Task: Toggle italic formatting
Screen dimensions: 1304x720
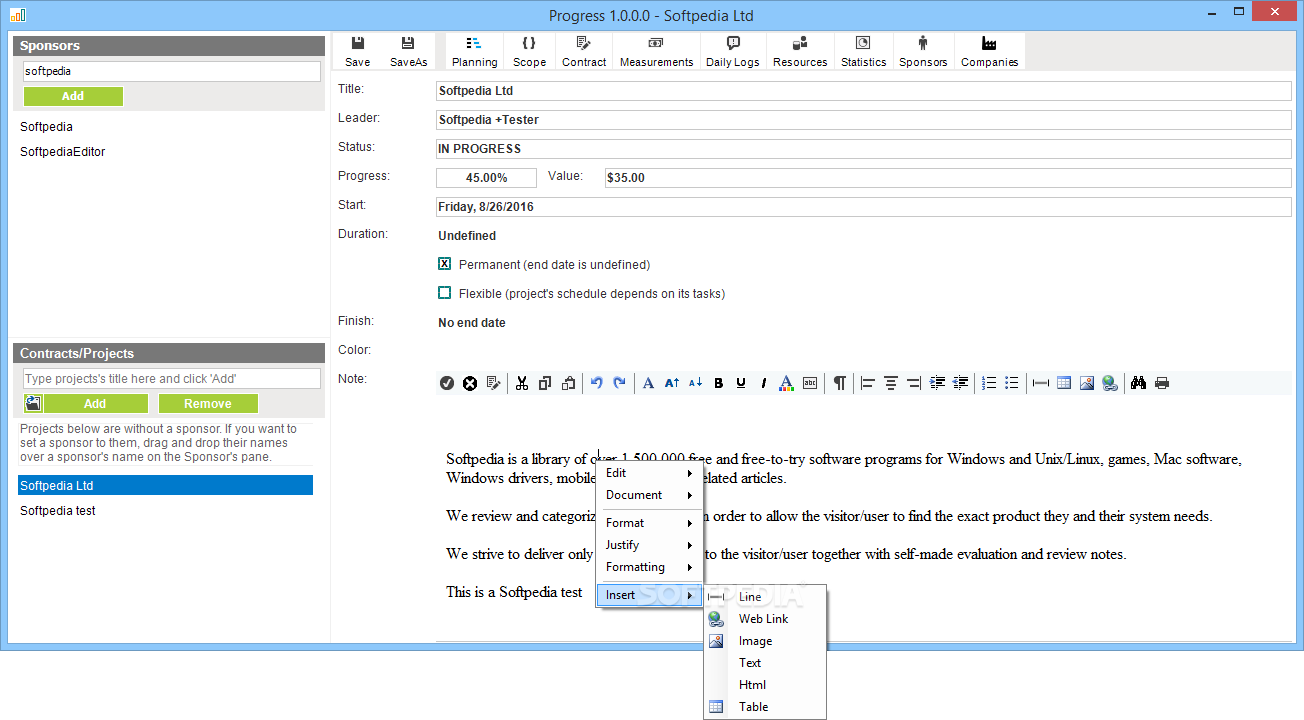Action: [x=763, y=383]
